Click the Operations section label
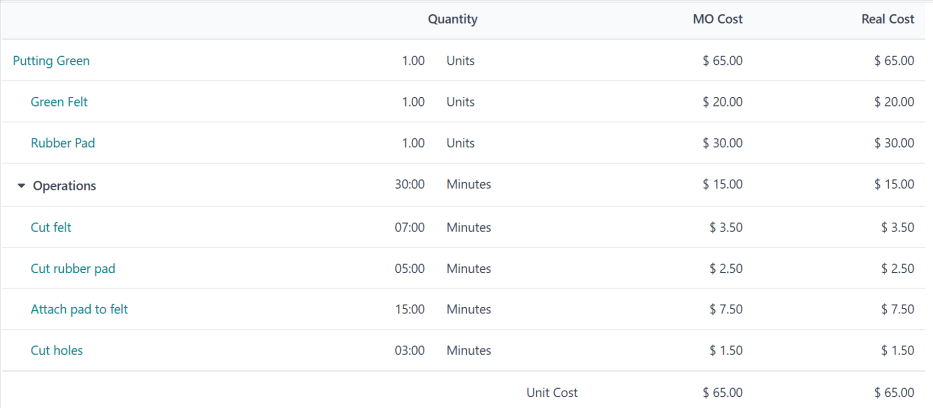This screenshot has height=408, width=933. [64, 185]
